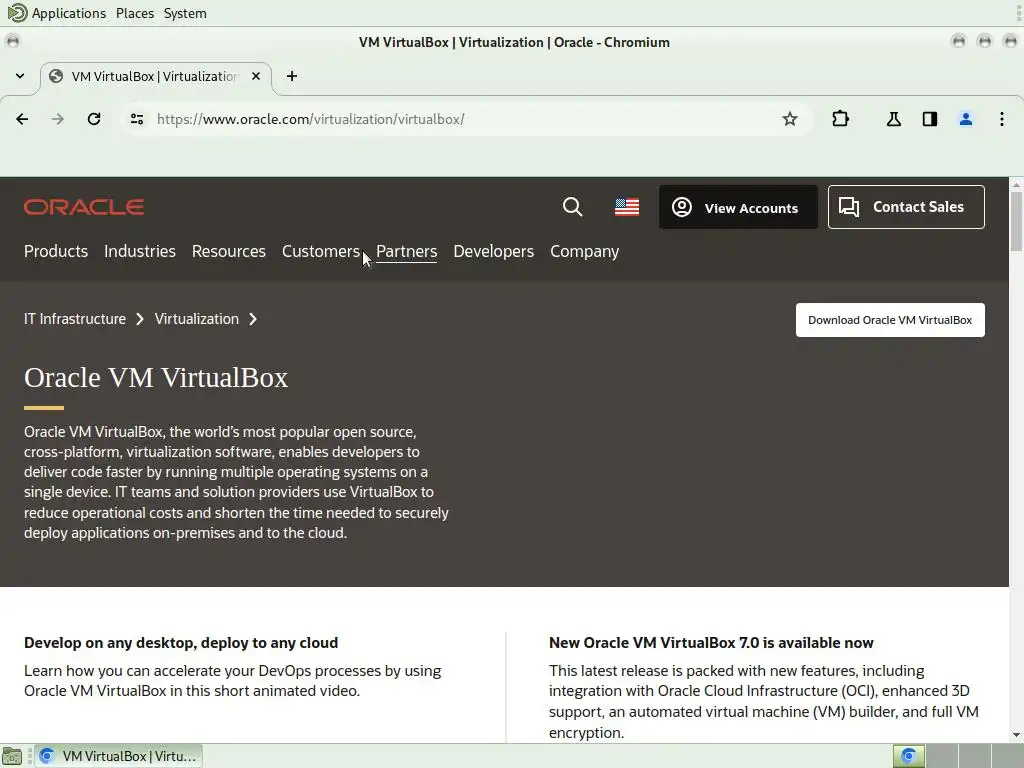
Task: Open the Places menu in top panel
Action: [x=135, y=13]
